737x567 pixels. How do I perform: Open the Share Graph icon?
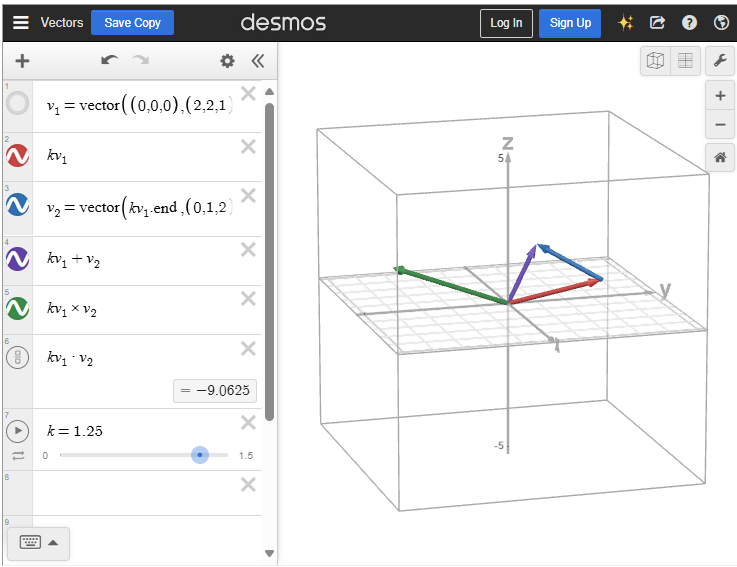click(657, 22)
